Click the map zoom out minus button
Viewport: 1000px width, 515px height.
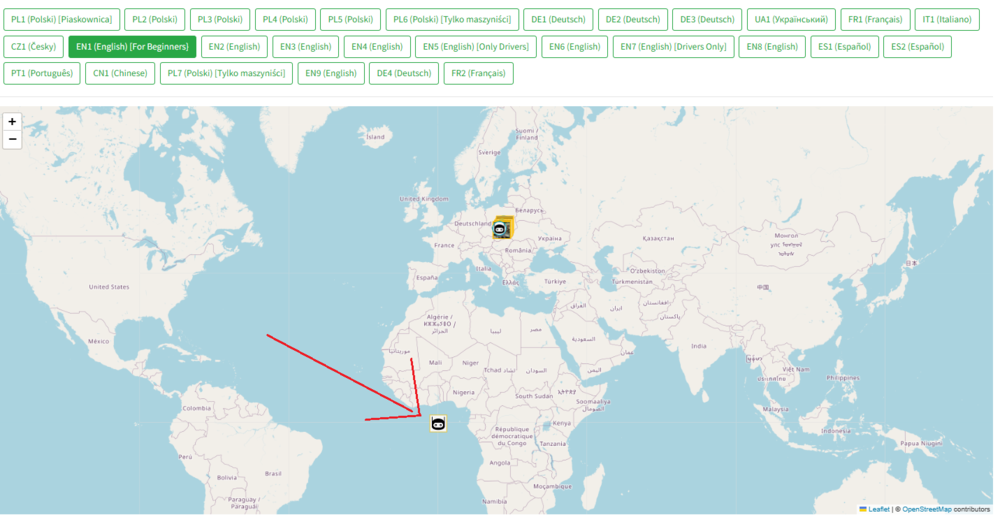12,140
